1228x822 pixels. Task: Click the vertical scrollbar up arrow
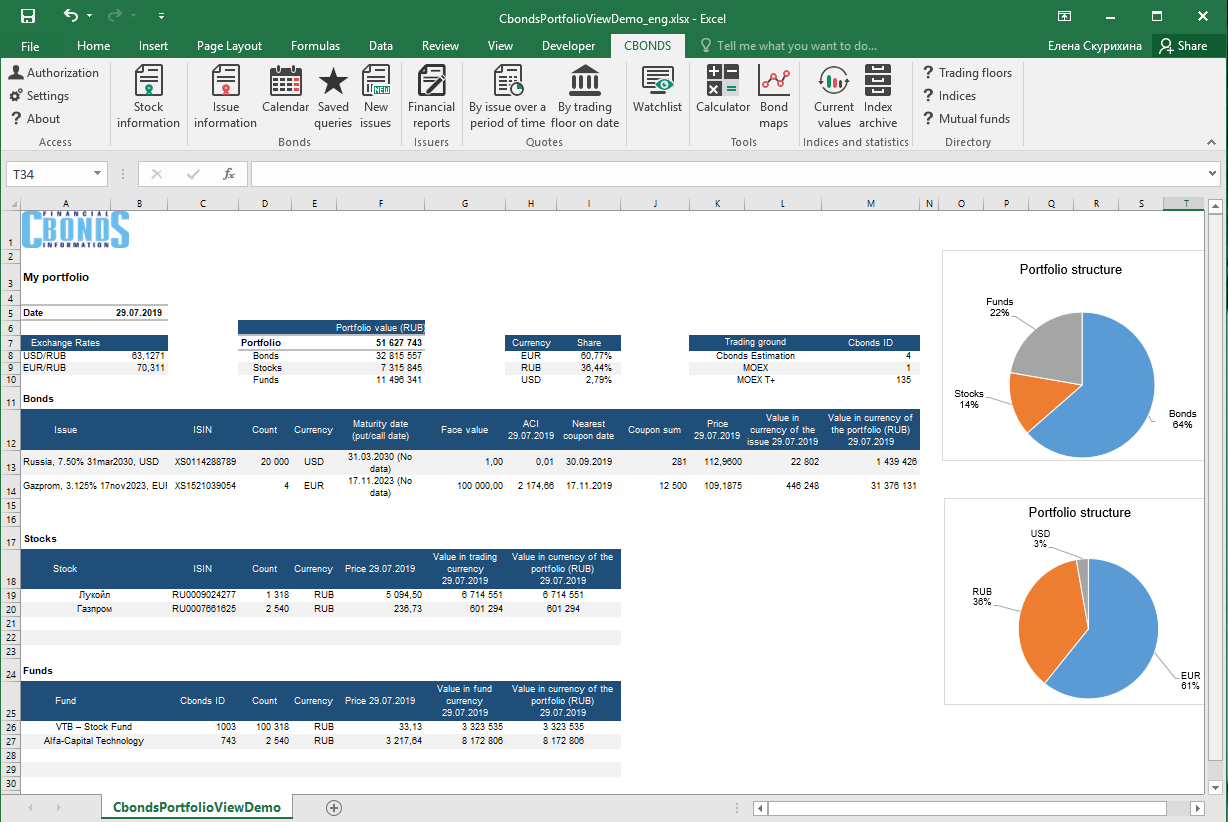coord(1216,205)
